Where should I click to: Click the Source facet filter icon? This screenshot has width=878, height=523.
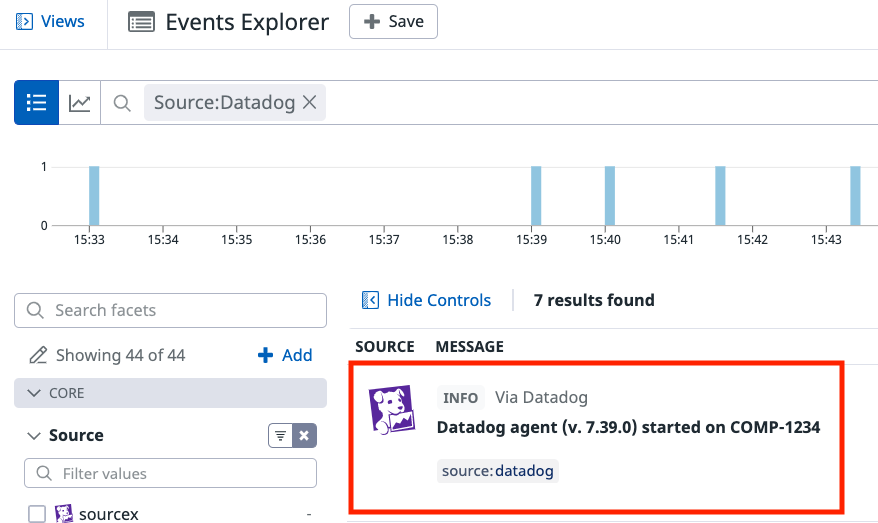280,436
